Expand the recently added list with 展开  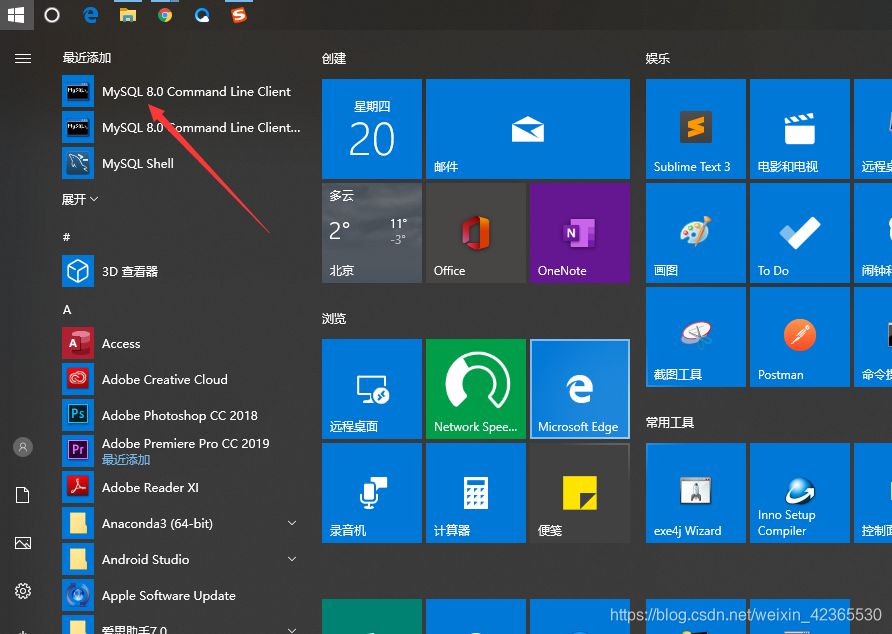point(80,199)
